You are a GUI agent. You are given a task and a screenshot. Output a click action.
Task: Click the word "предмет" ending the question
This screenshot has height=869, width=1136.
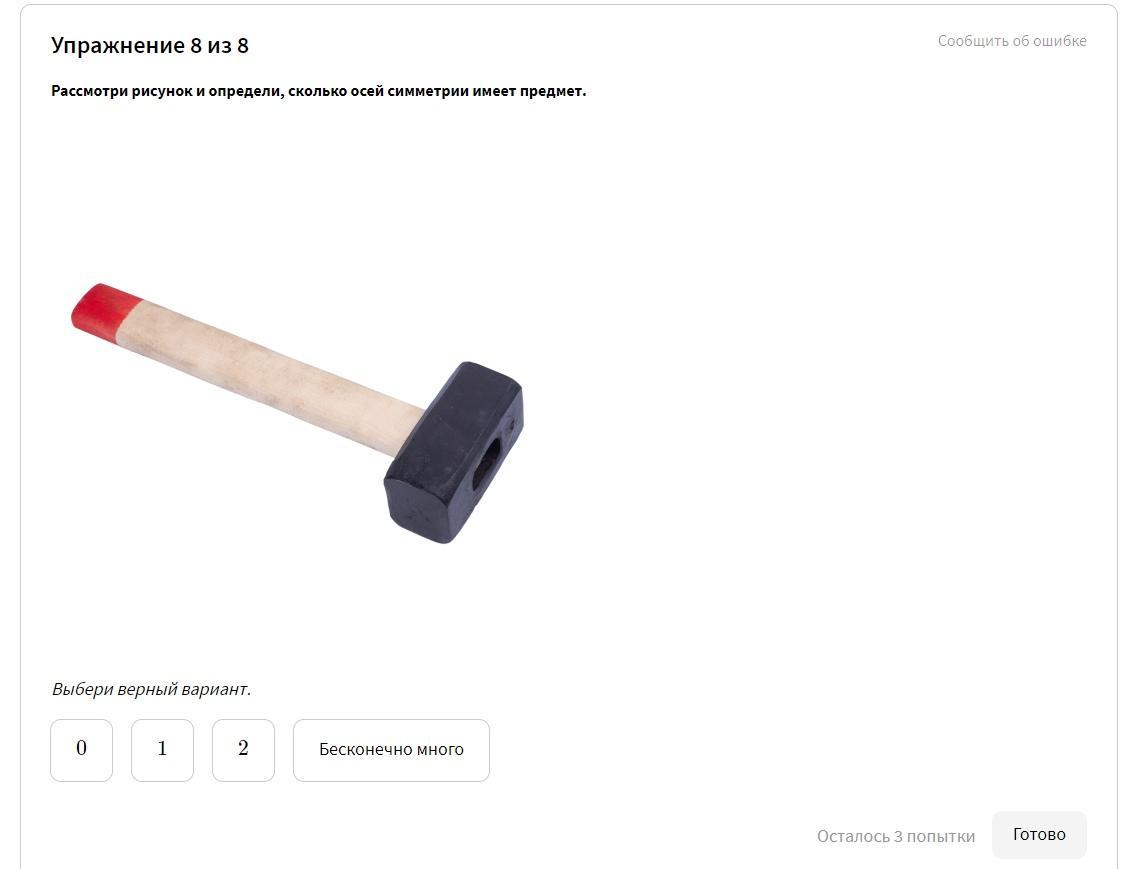(x=551, y=91)
